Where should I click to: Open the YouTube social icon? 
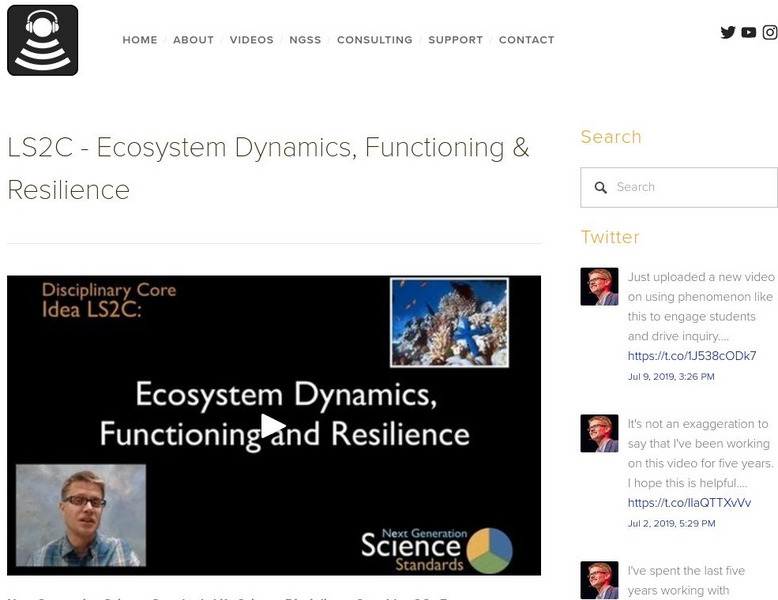point(749,32)
